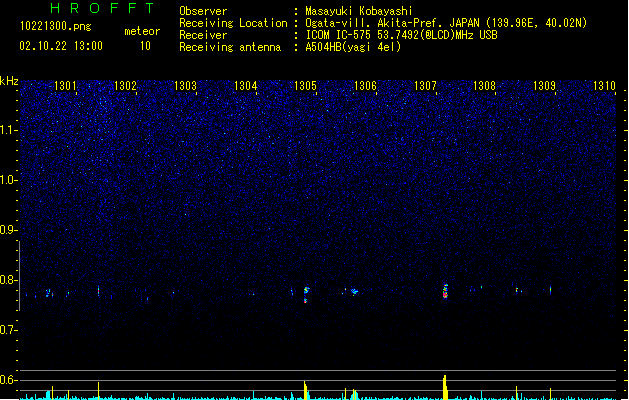
Task: Click the 1308 time marker
Action: pos(485,86)
